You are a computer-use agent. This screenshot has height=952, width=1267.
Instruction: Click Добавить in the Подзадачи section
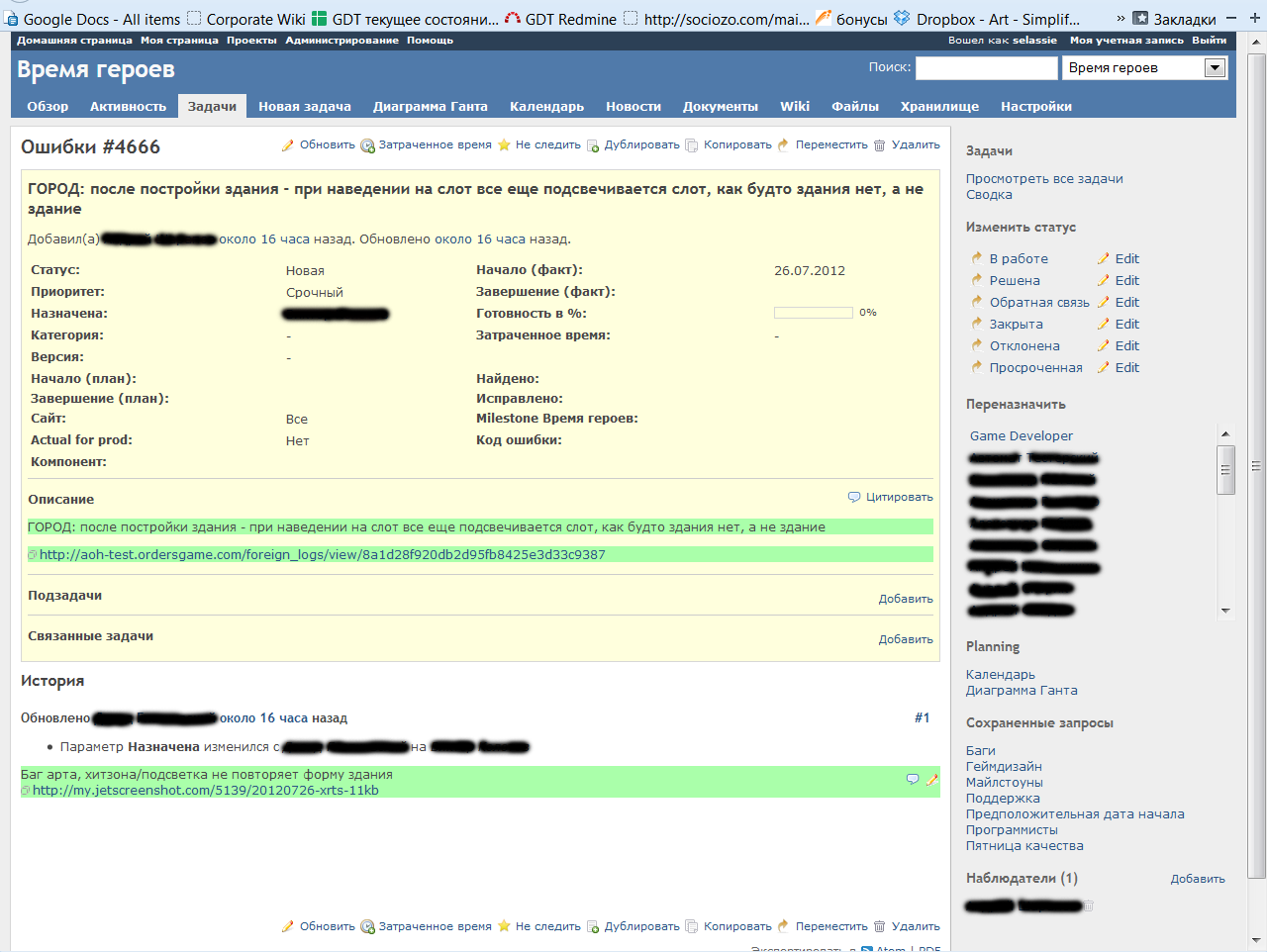pos(906,599)
